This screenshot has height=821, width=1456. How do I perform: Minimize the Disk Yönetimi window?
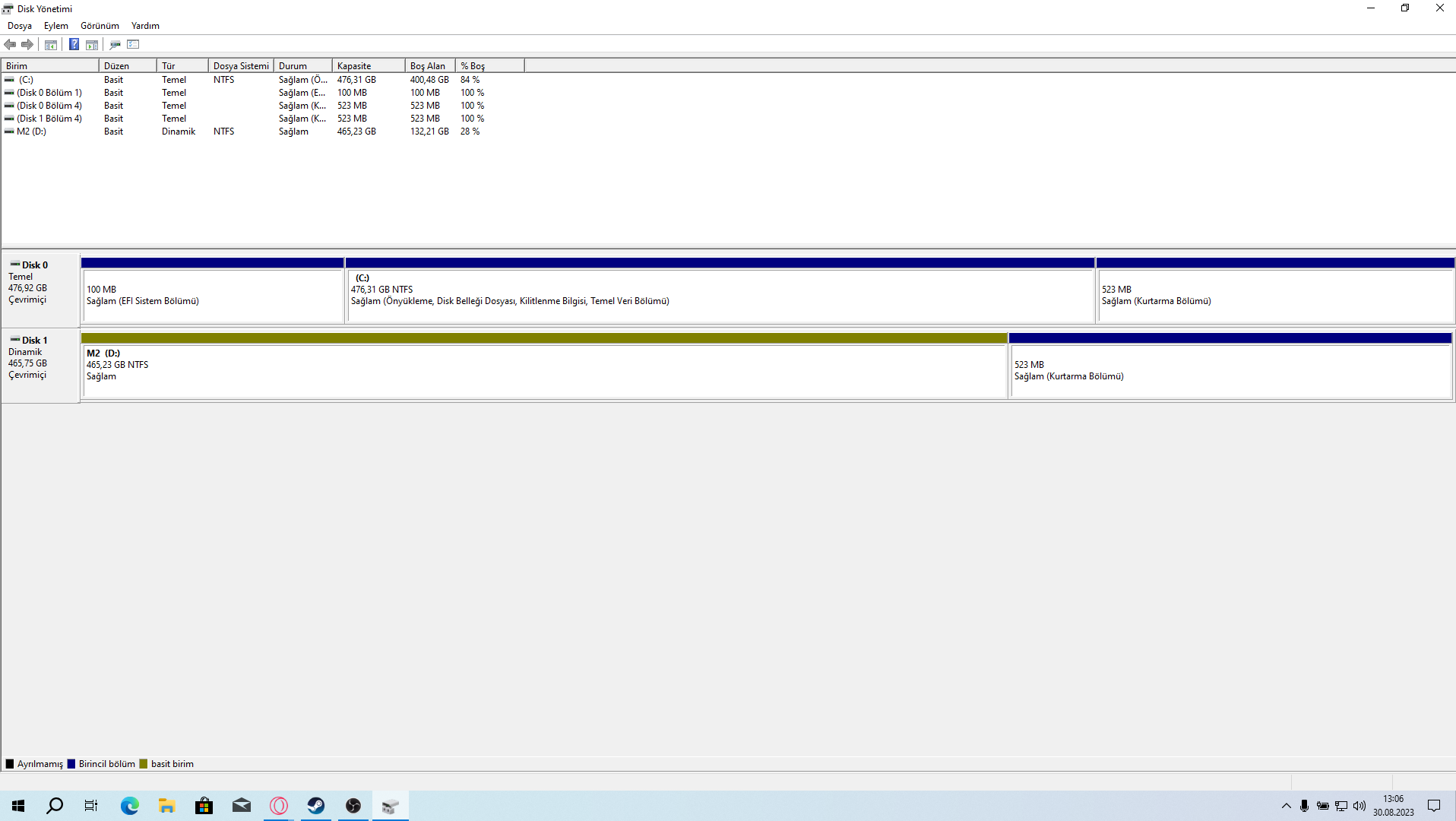click(1371, 8)
